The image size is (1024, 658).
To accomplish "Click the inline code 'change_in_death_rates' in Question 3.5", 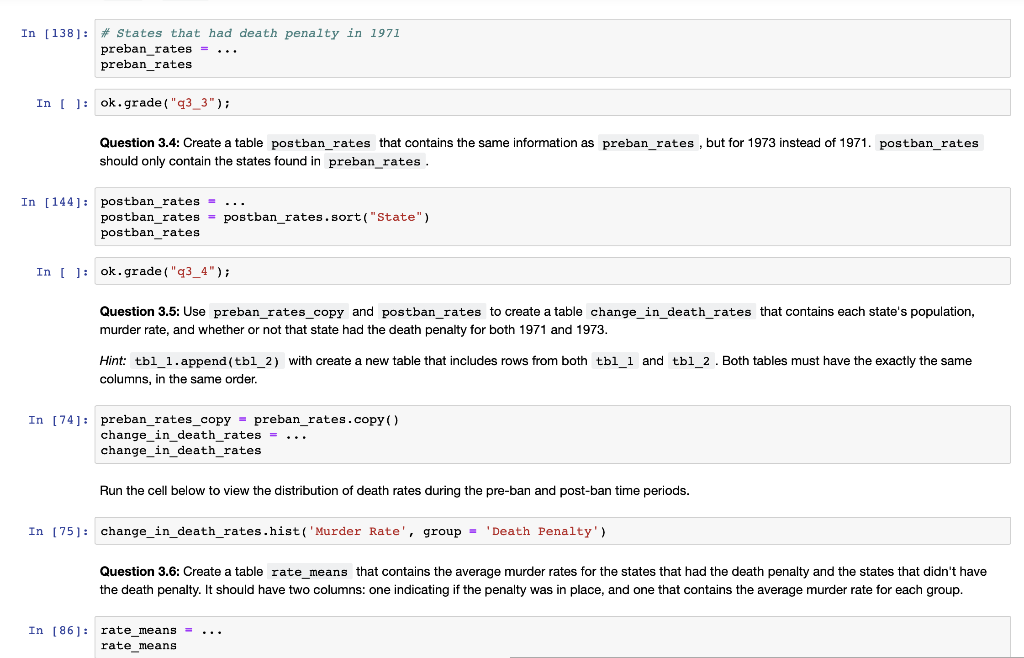I will (671, 312).
